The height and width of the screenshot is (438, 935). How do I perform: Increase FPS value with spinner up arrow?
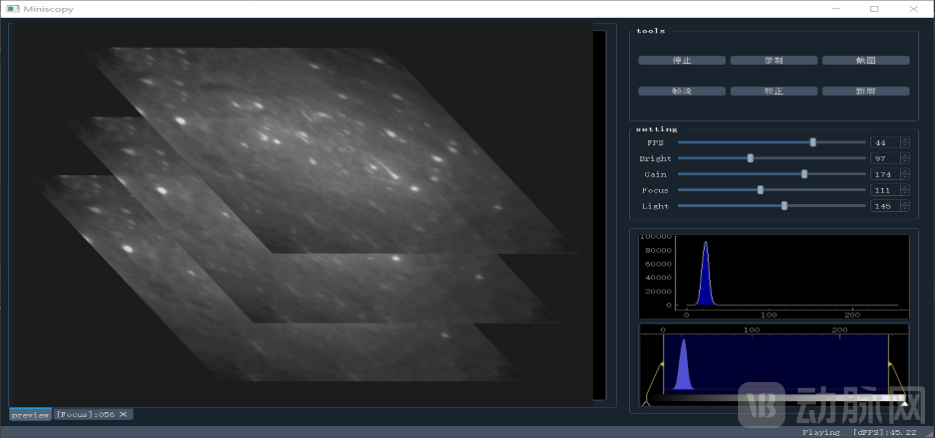[905, 140]
